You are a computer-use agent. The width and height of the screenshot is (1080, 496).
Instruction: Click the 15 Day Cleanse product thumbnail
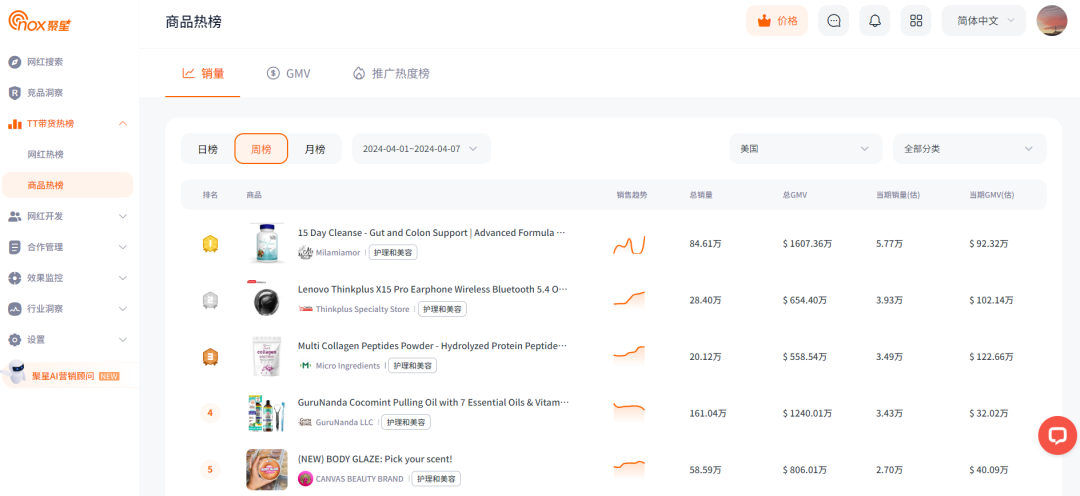pyautogui.click(x=267, y=243)
